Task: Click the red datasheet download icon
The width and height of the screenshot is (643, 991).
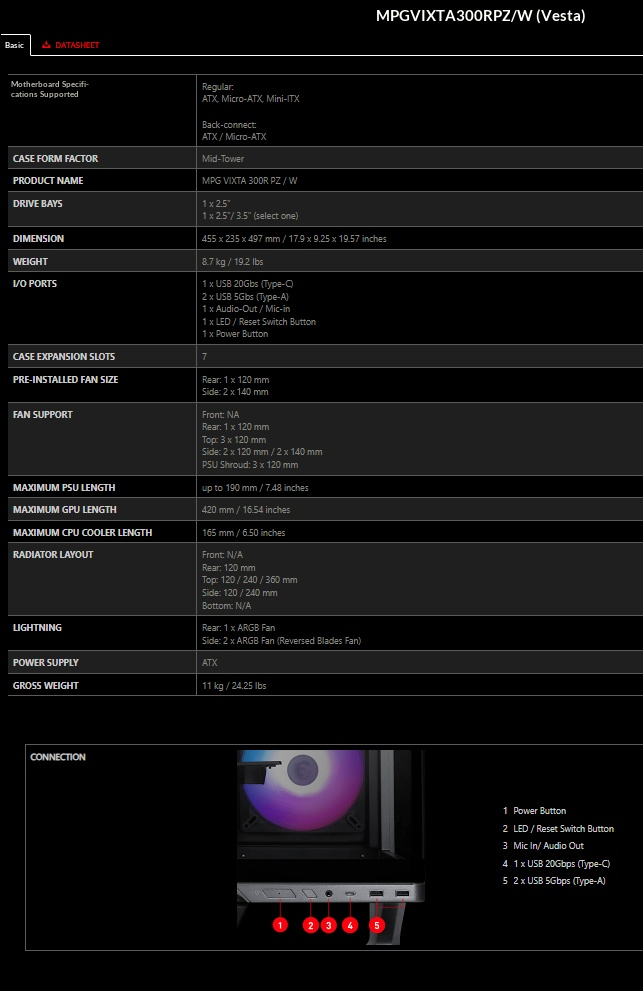Action: pyautogui.click(x=46, y=45)
